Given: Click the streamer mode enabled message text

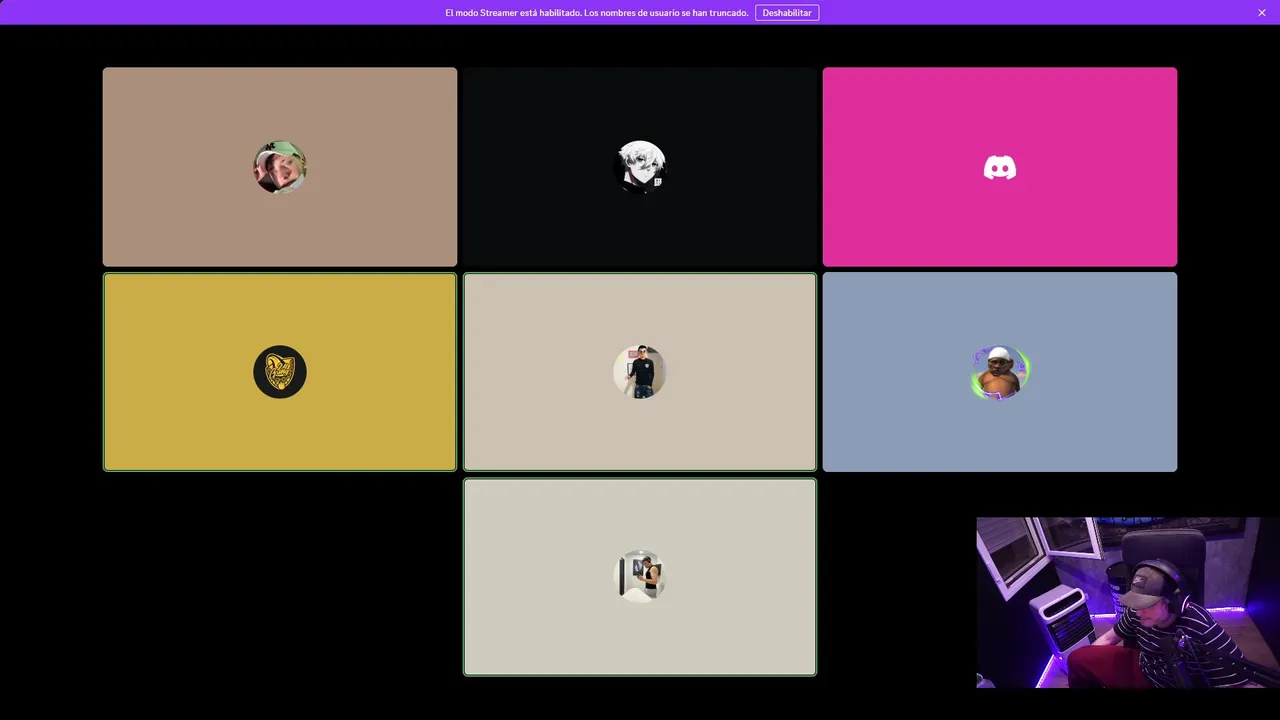Looking at the screenshot, I should point(597,13).
